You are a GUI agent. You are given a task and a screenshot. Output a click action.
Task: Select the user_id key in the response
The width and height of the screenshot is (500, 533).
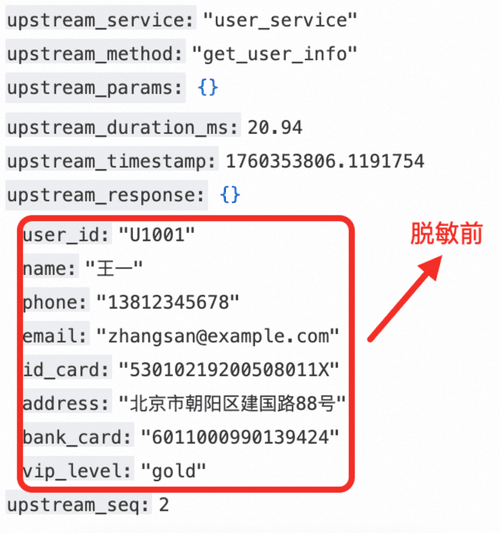(x=67, y=235)
